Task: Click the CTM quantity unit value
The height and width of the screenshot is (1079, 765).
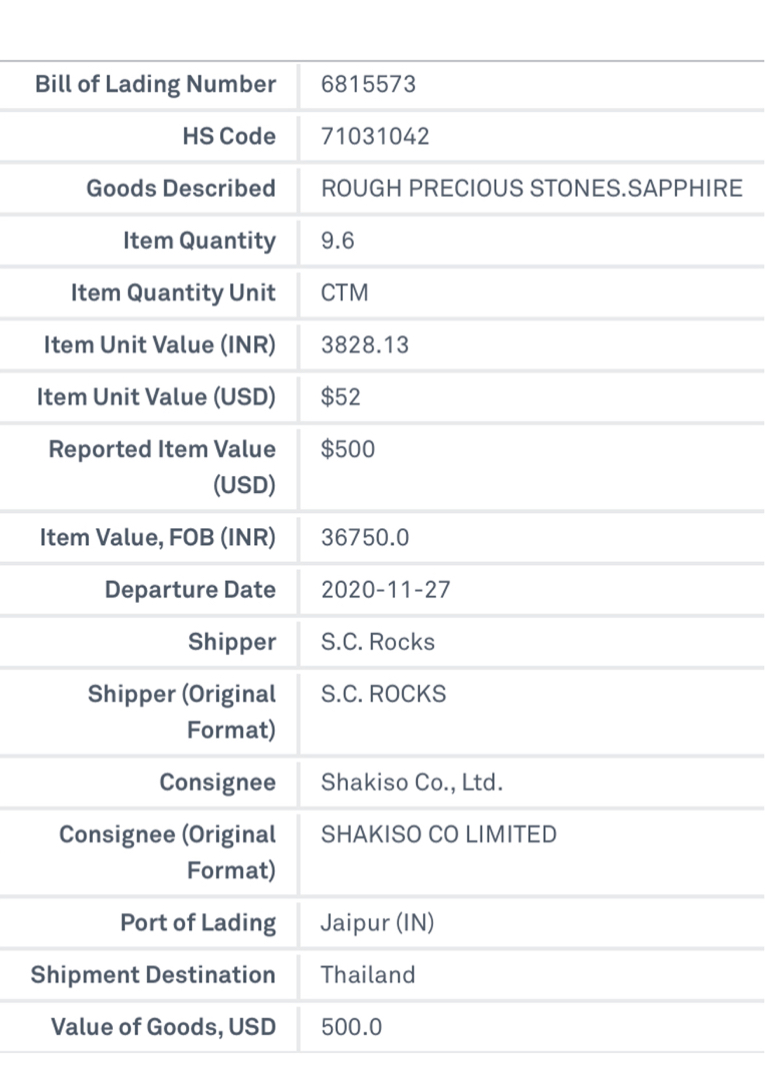Action: pos(345,294)
